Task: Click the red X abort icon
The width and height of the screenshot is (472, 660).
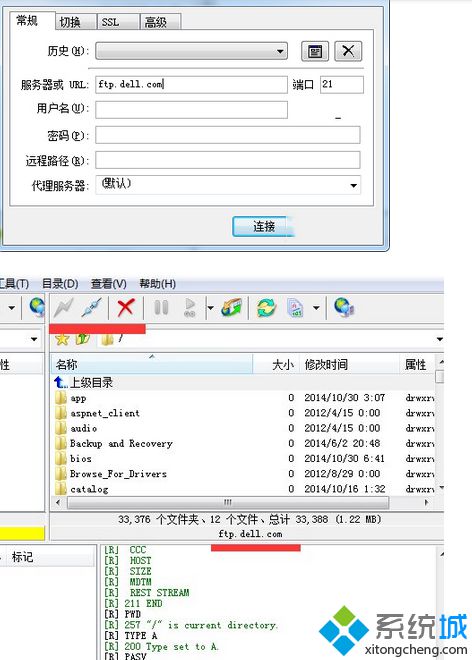Action: pos(125,308)
